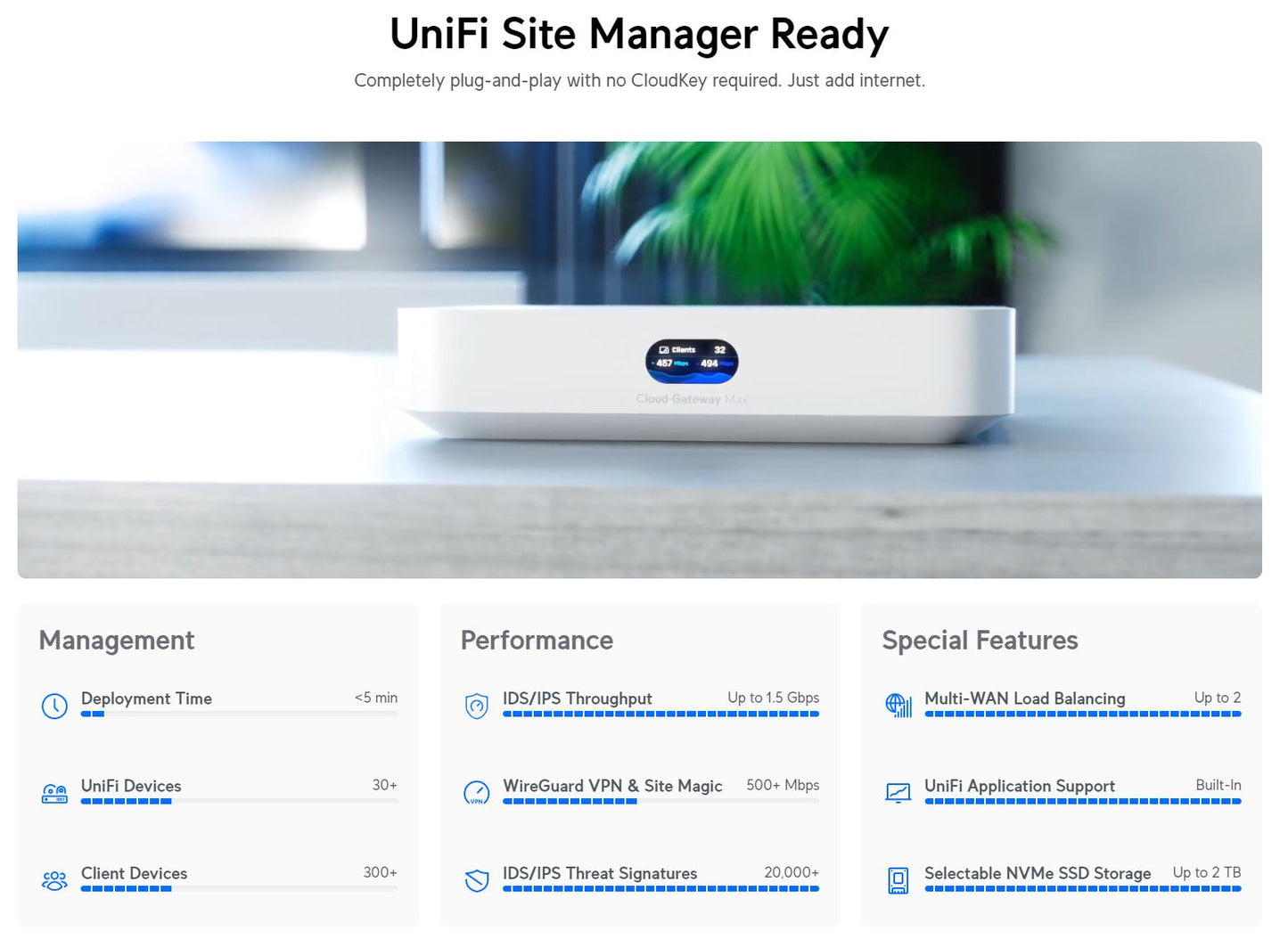Click the NVMe SSD Storage drive icon
The width and height of the screenshot is (1288, 939).
(898, 881)
